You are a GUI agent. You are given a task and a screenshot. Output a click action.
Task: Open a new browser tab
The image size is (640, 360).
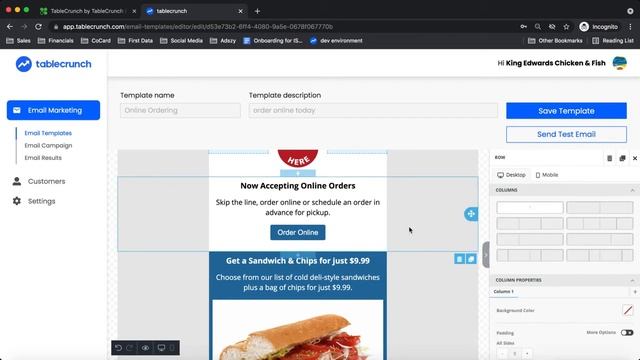[x=257, y=11]
